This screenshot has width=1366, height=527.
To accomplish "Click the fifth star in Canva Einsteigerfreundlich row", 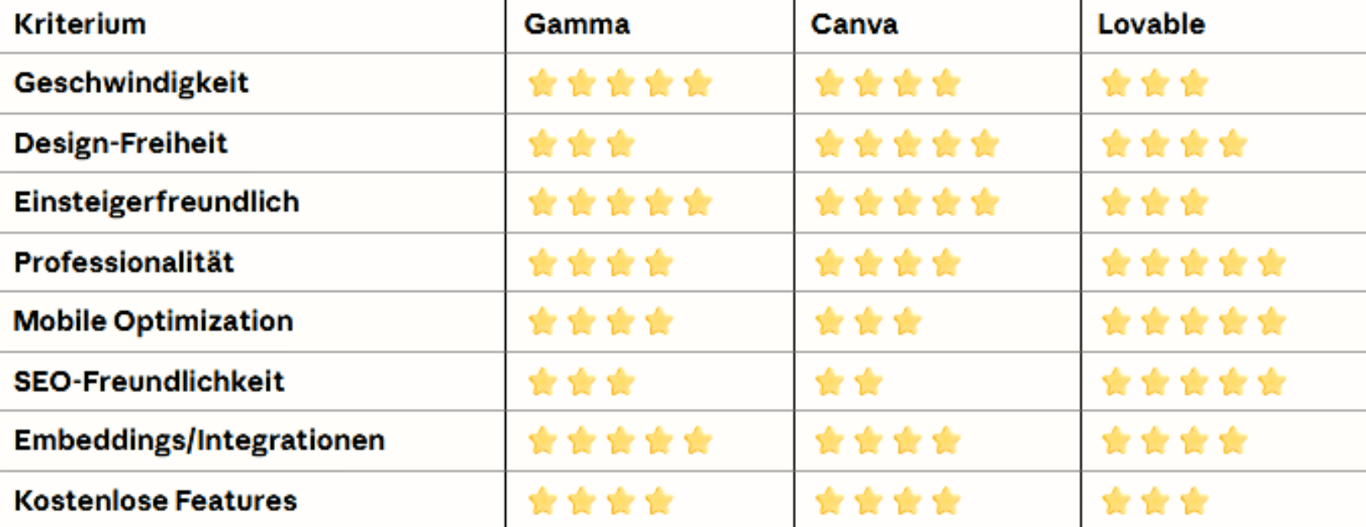I will (985, 203).
